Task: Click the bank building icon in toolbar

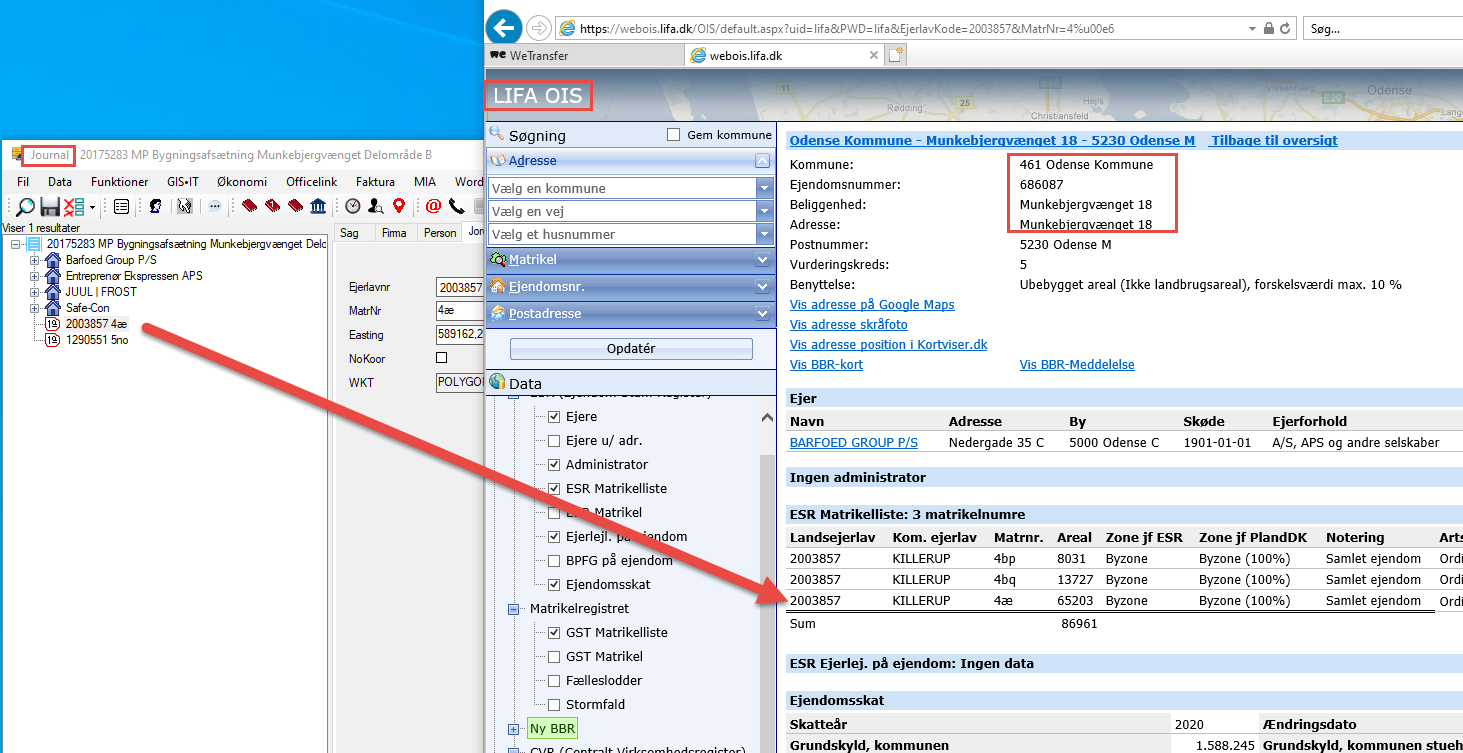Action: click(318, 206)
